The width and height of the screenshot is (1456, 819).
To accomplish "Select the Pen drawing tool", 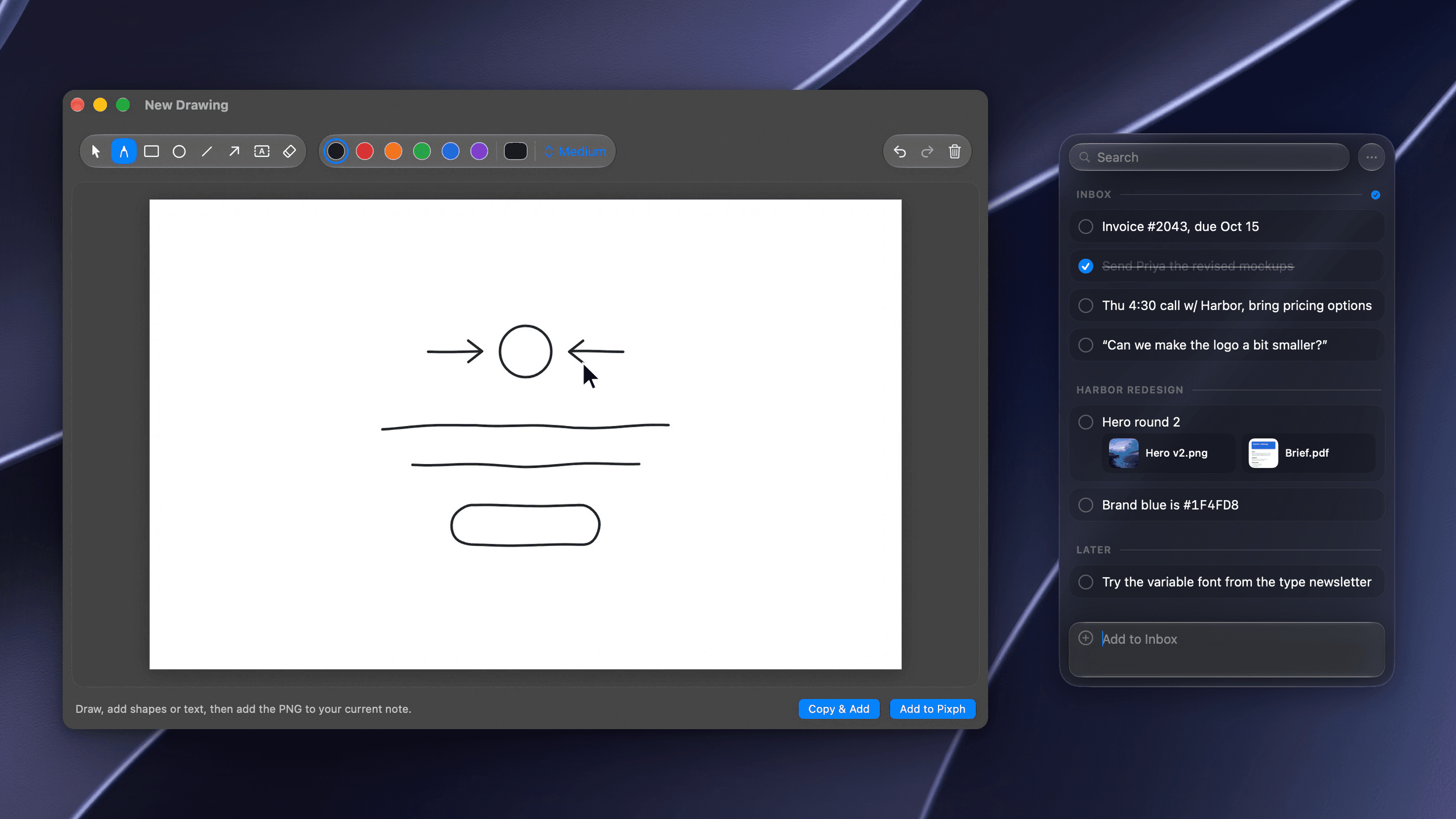I will [x=123, y=151].
